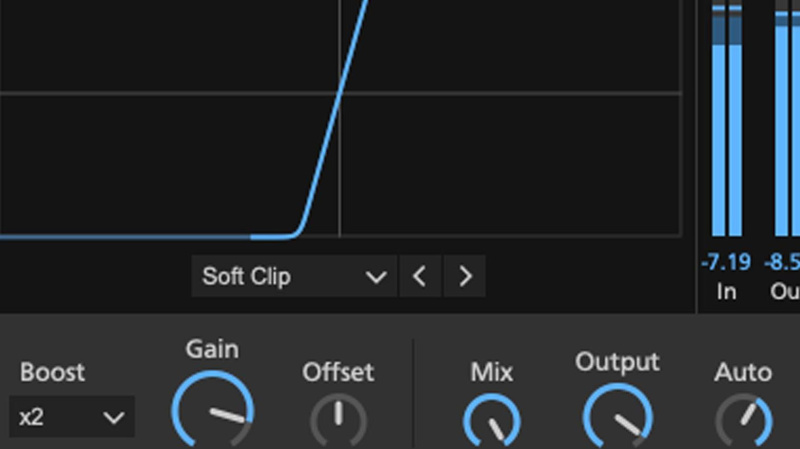Click the Output label
The image size is (800, 449).
pos(617,362)
